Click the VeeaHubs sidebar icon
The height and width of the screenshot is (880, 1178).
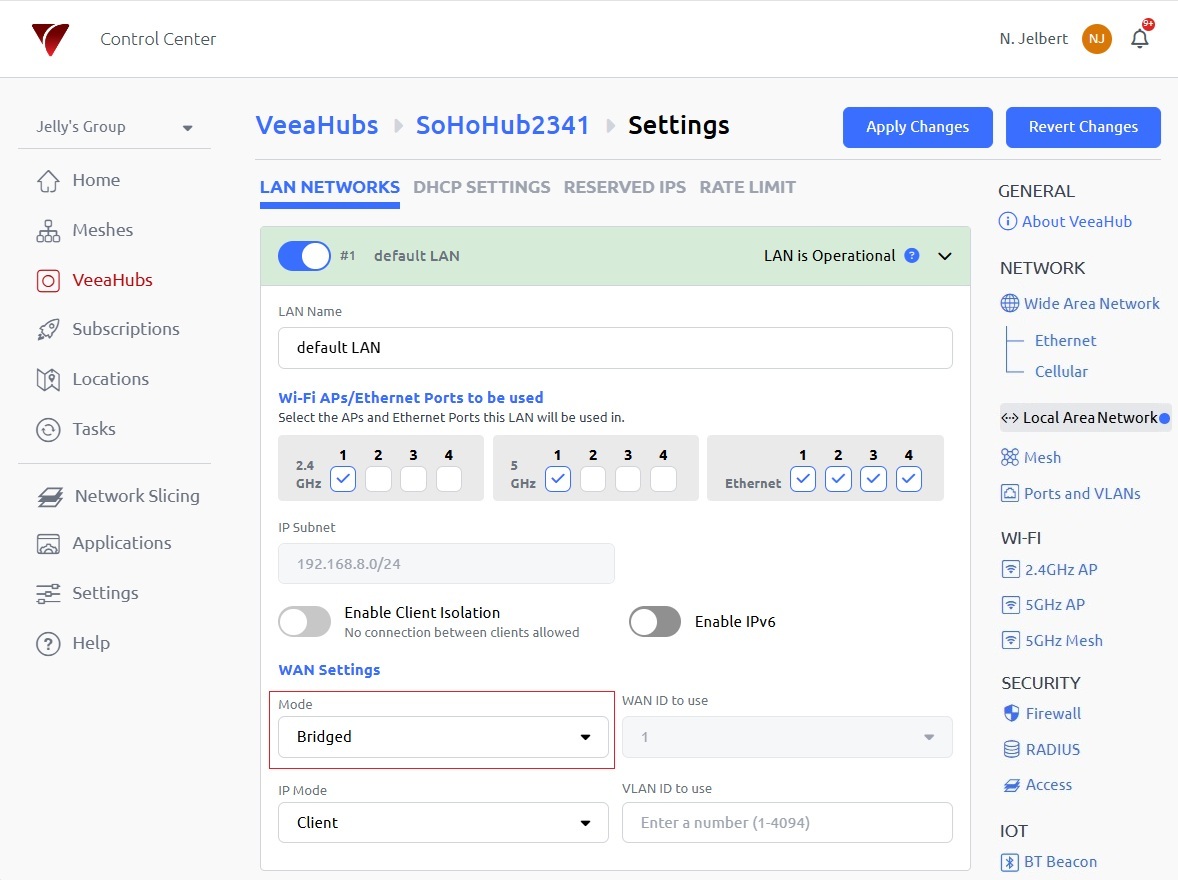(x=48, y=281)
